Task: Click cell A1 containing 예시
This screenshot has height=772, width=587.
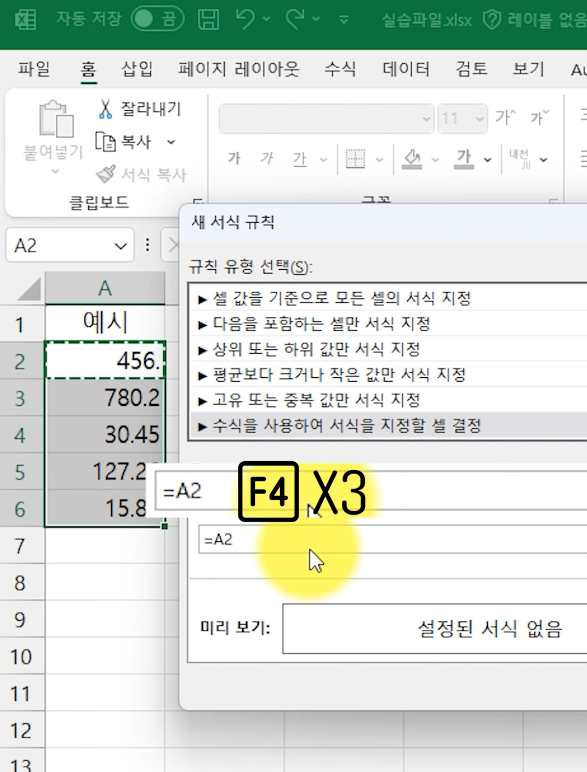Action: pyautogui.click(x=105, y=323)
